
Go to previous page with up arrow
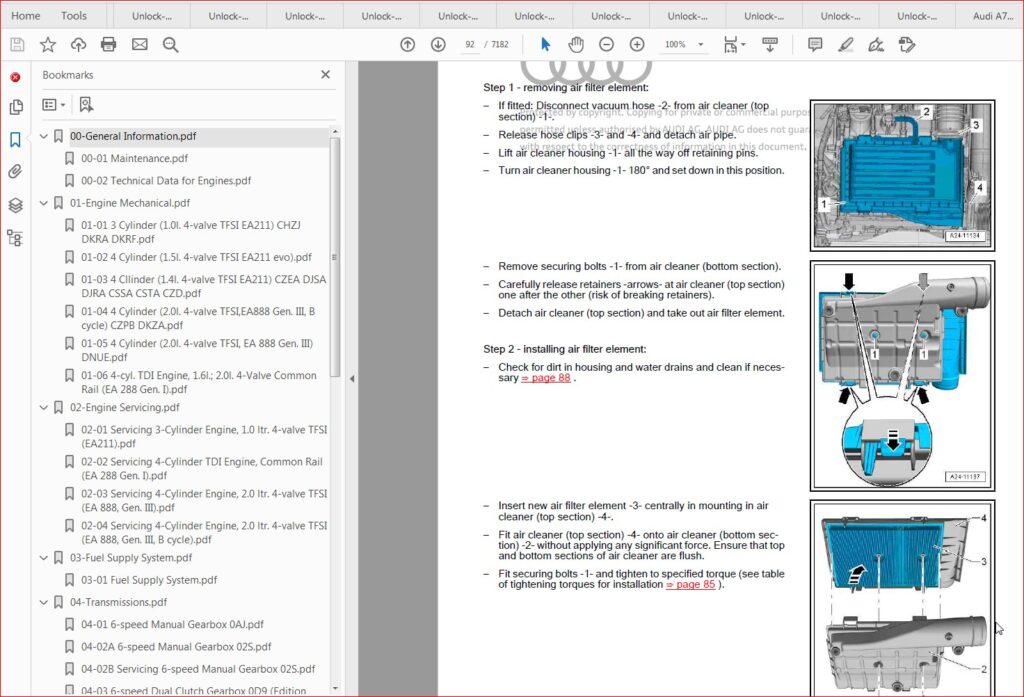click(408, 44)
